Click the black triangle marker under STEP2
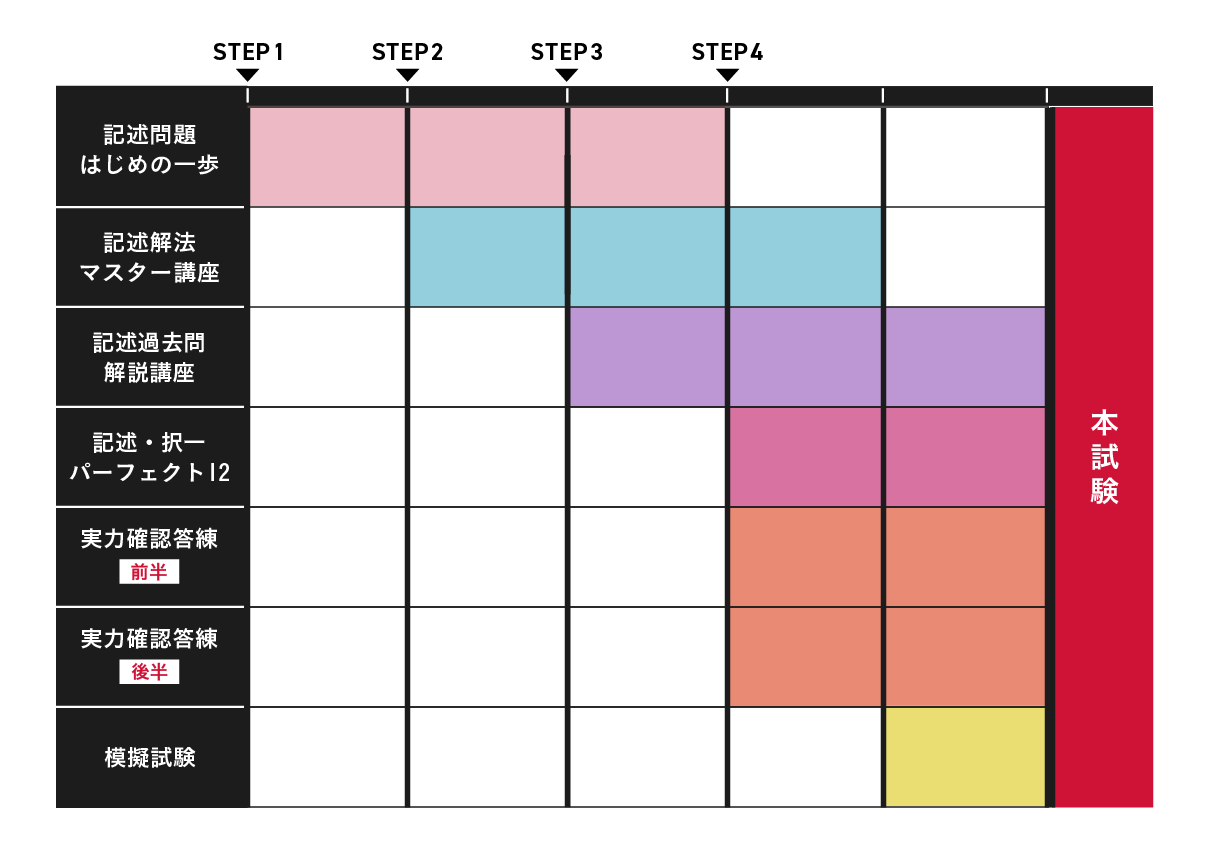1208x848 pixels. (407, 76)
